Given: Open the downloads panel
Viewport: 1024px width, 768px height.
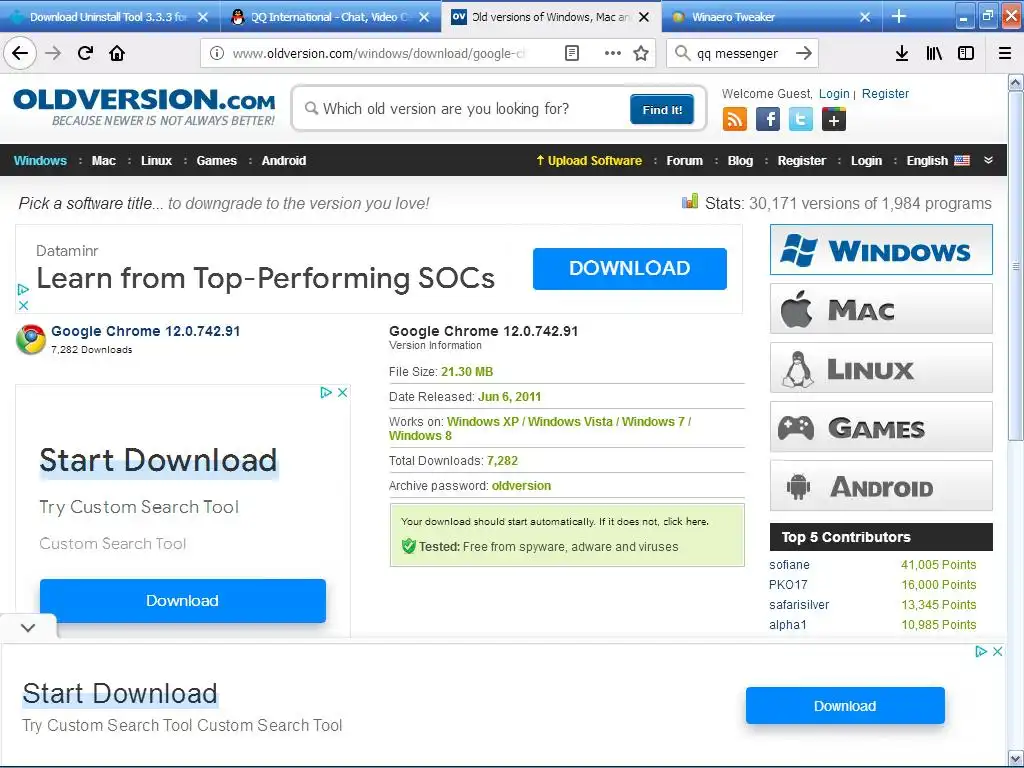Looking at the screenshot, I should coord(902,54).
